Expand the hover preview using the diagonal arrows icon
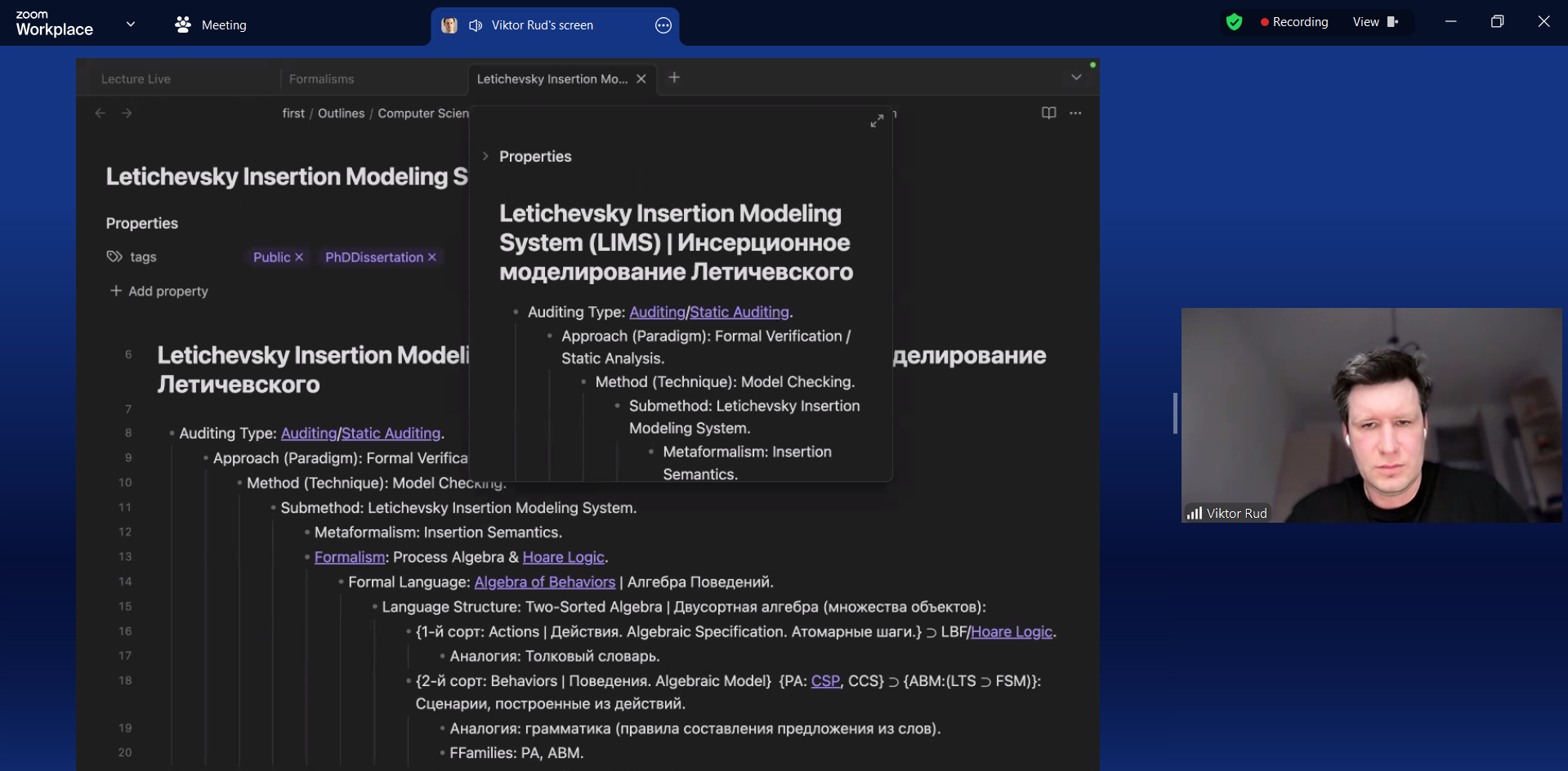1568x771 pixels. tap(878, 120)
